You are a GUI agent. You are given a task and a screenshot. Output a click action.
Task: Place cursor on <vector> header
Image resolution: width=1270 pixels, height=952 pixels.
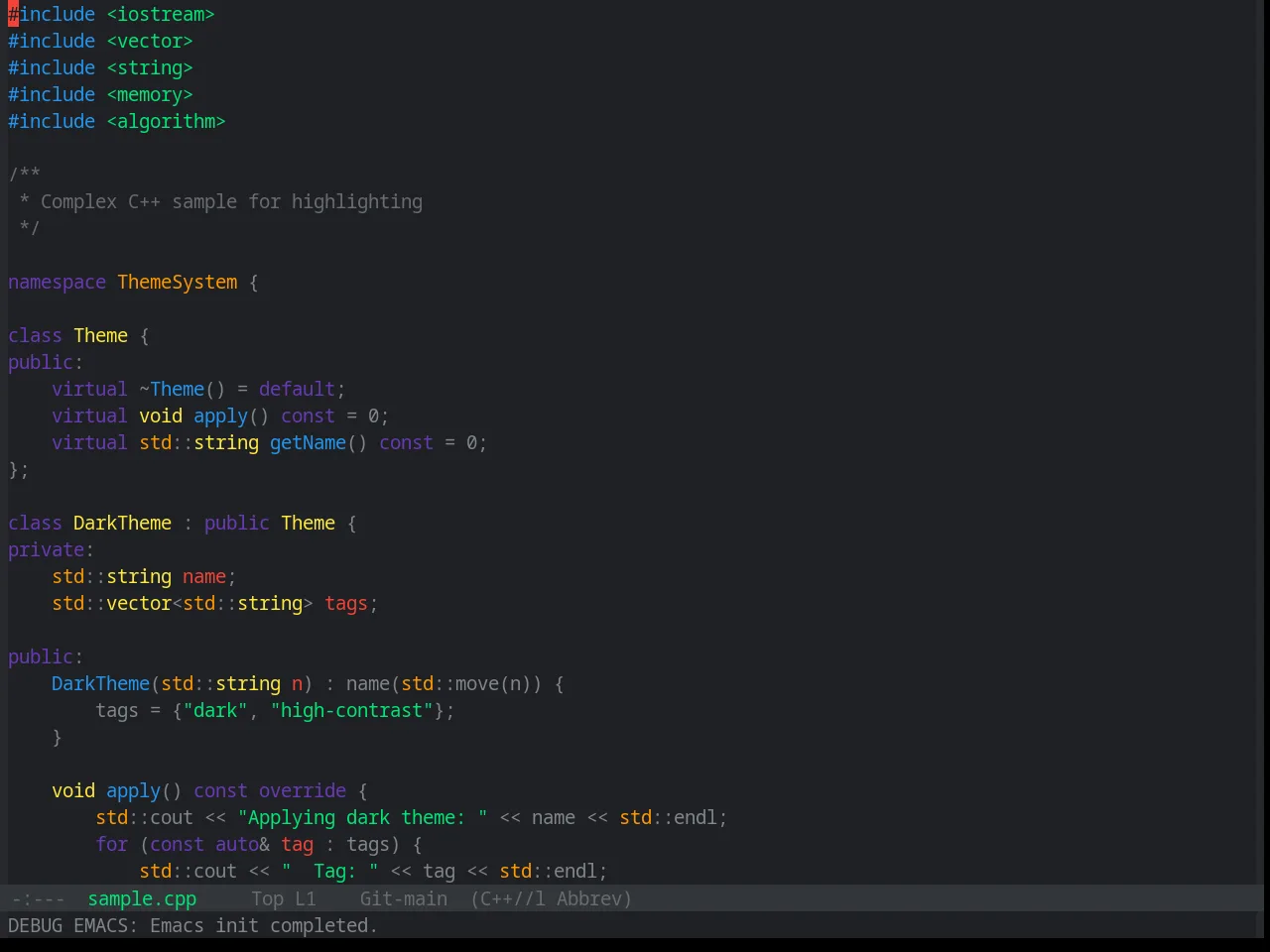150,41
